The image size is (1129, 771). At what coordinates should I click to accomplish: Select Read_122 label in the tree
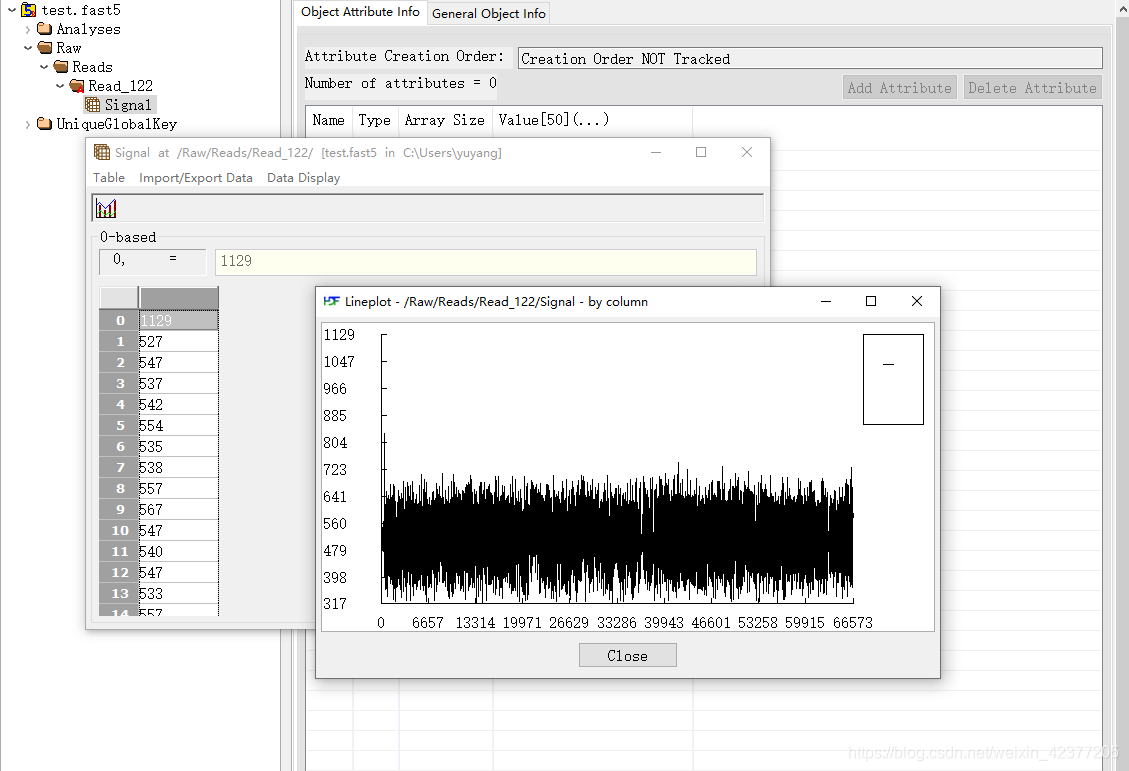(x=120, y=86)
